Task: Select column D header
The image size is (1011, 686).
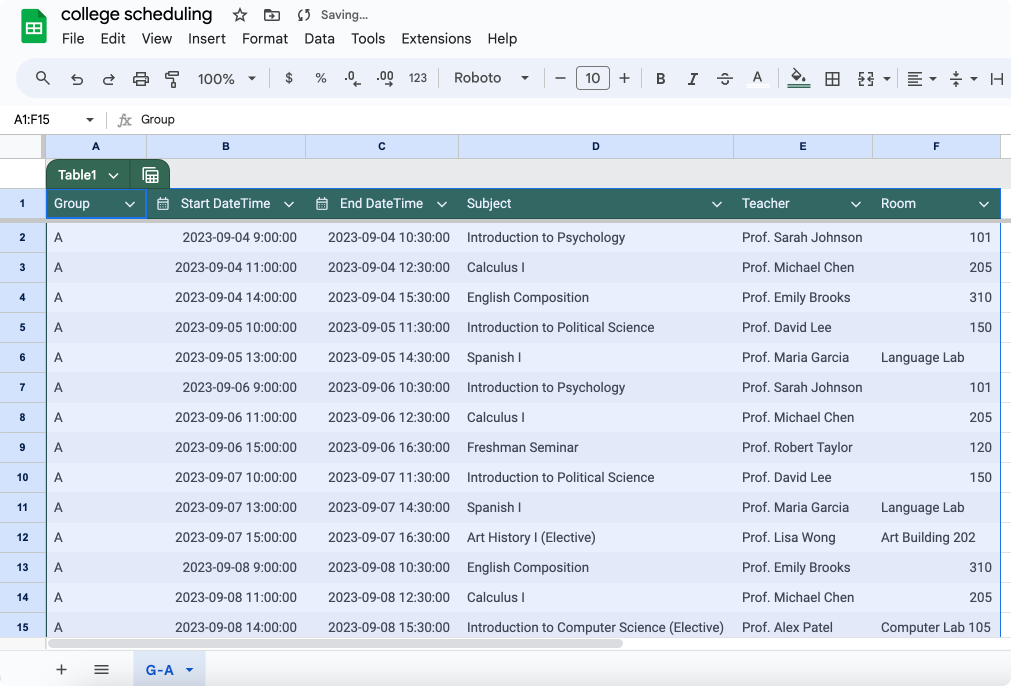Action: 596,146
